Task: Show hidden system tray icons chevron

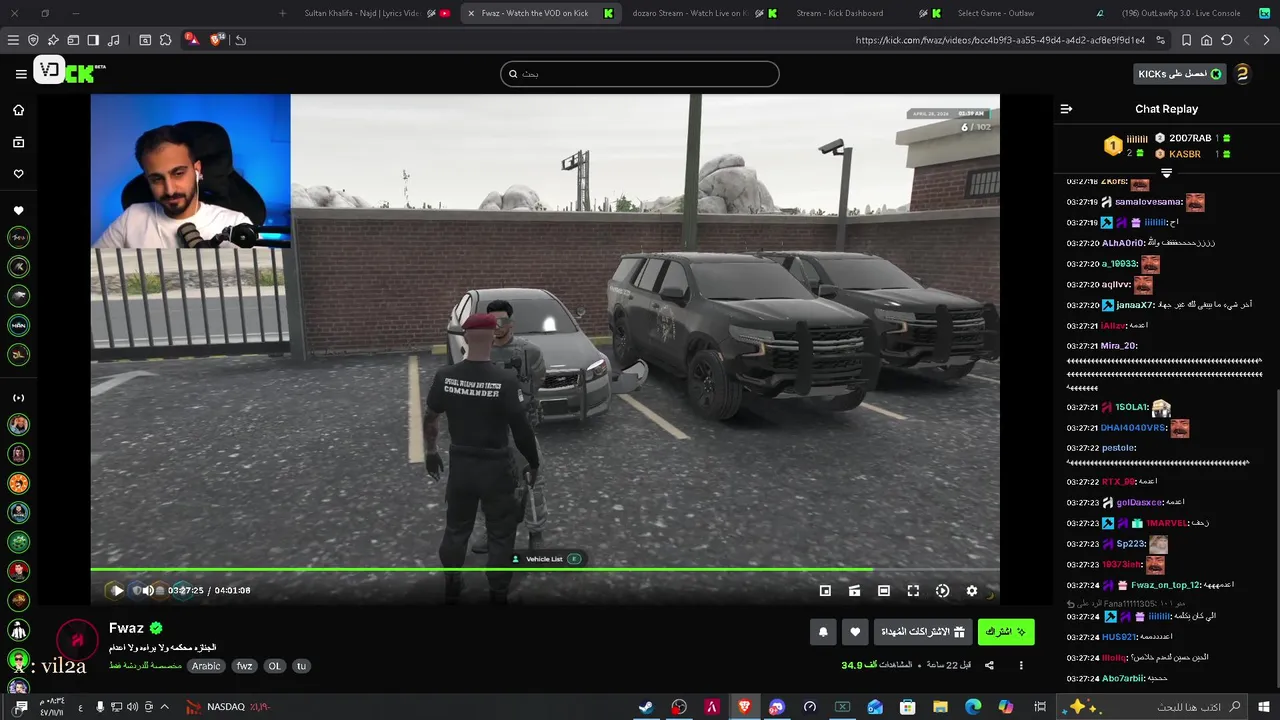Action: (164, 707)
